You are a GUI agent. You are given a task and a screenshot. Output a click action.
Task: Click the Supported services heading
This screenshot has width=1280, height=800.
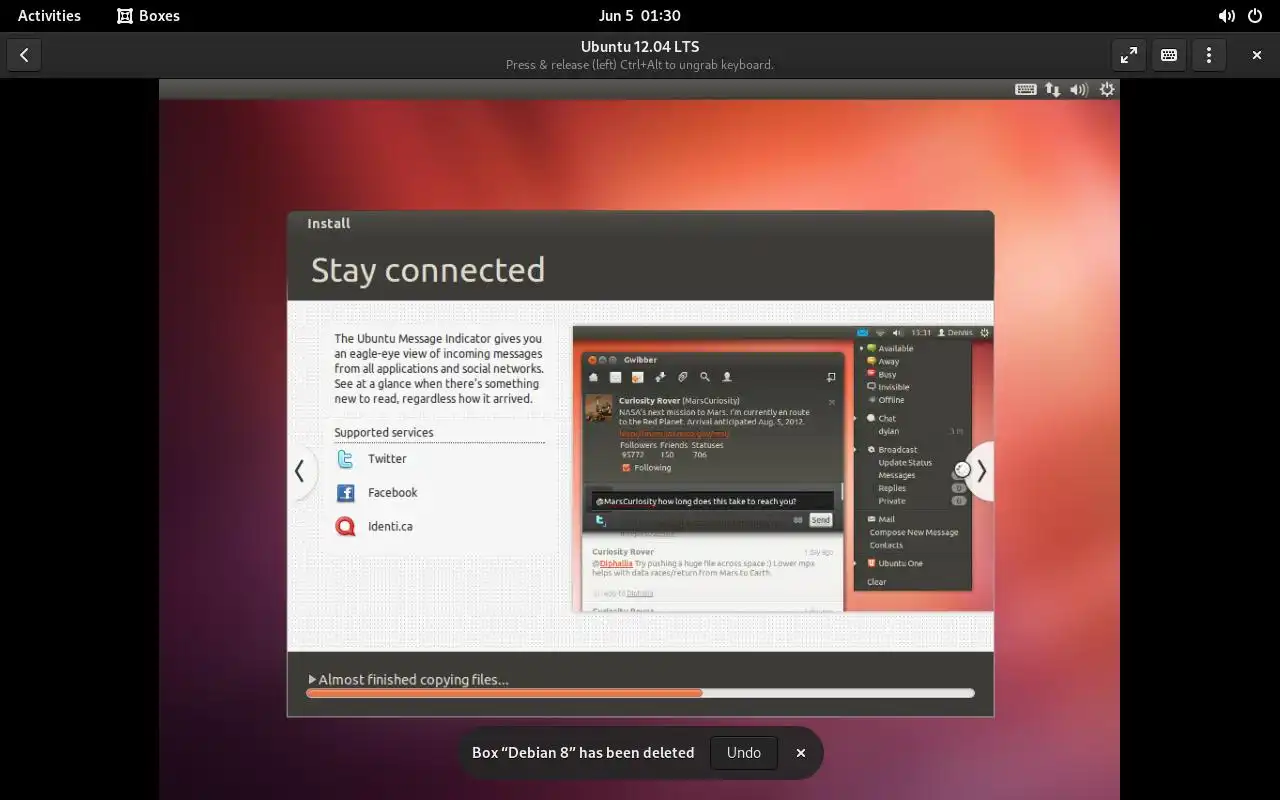click(x=384, y=433)
